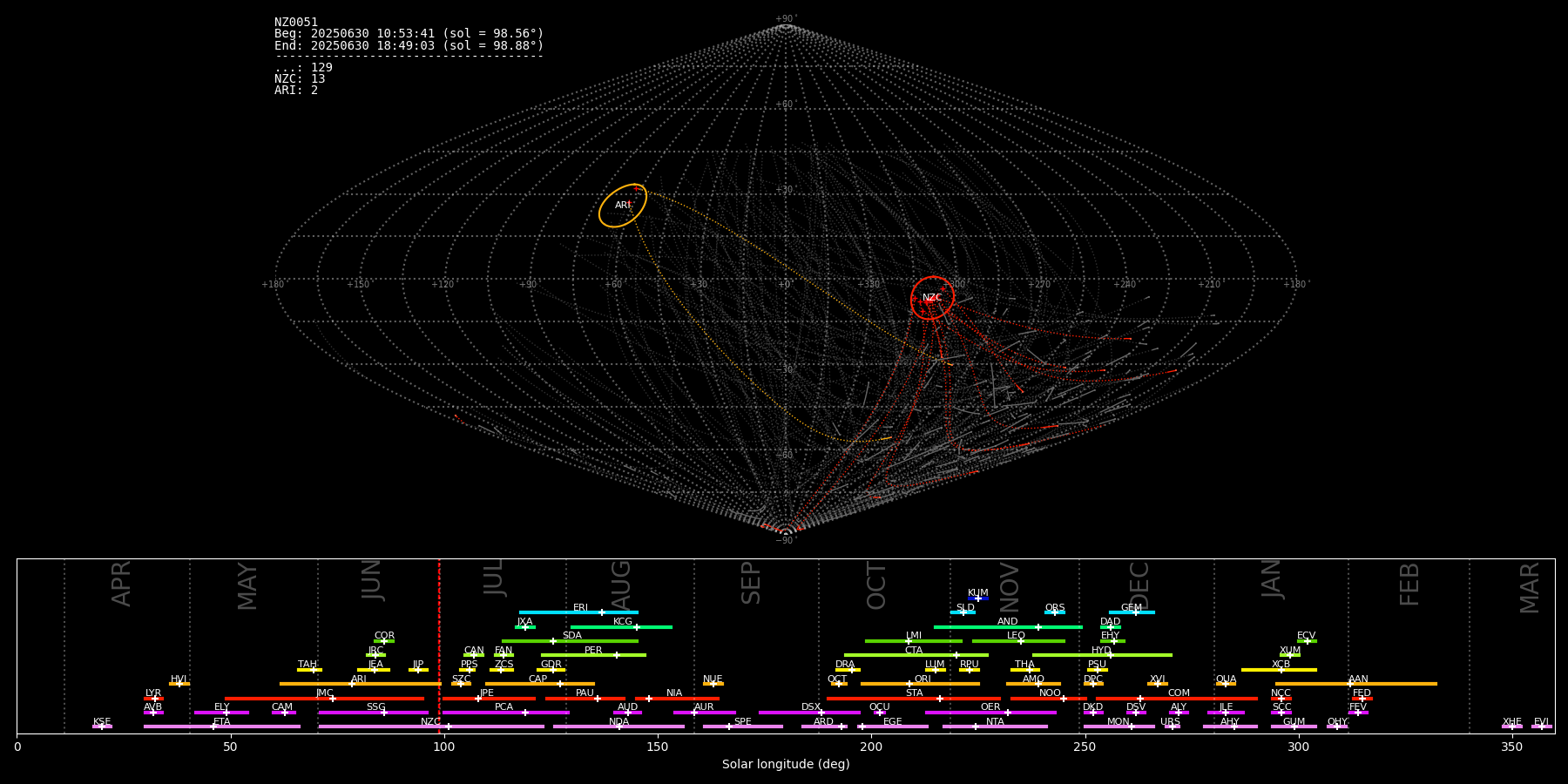This screenshot has height=784, width=1568.
Task: Click the JXA shower bar
Action: (x=524, y=626)
